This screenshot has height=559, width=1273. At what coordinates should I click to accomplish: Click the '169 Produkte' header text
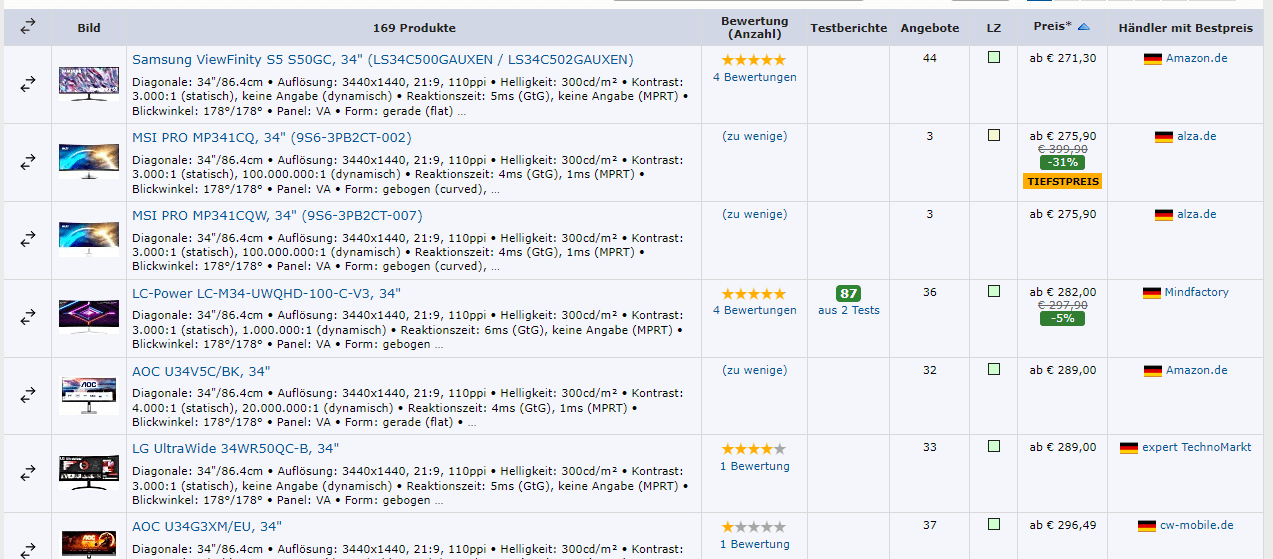click(x=414, y=28)
